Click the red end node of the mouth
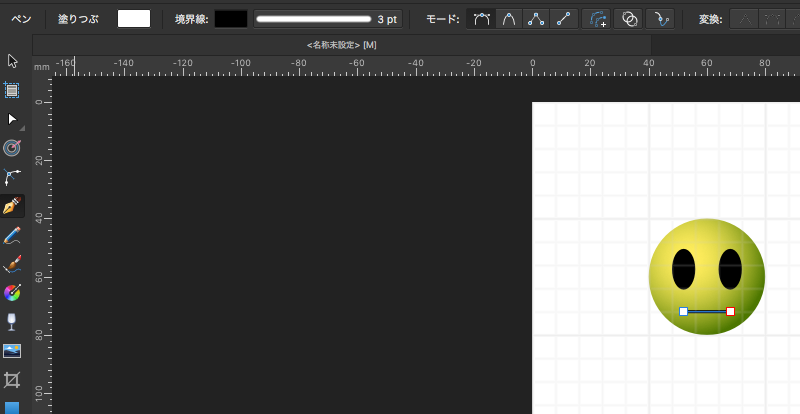The width and height of the screenshot is (800, 414). [x=730, y=311]
